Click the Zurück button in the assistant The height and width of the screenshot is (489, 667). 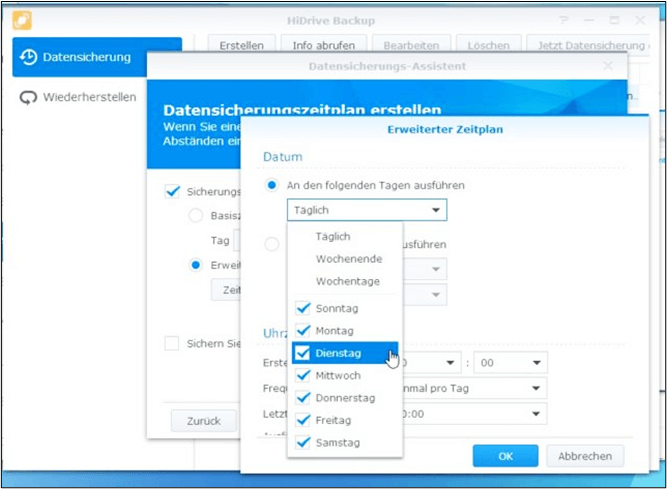click(204, 421)
